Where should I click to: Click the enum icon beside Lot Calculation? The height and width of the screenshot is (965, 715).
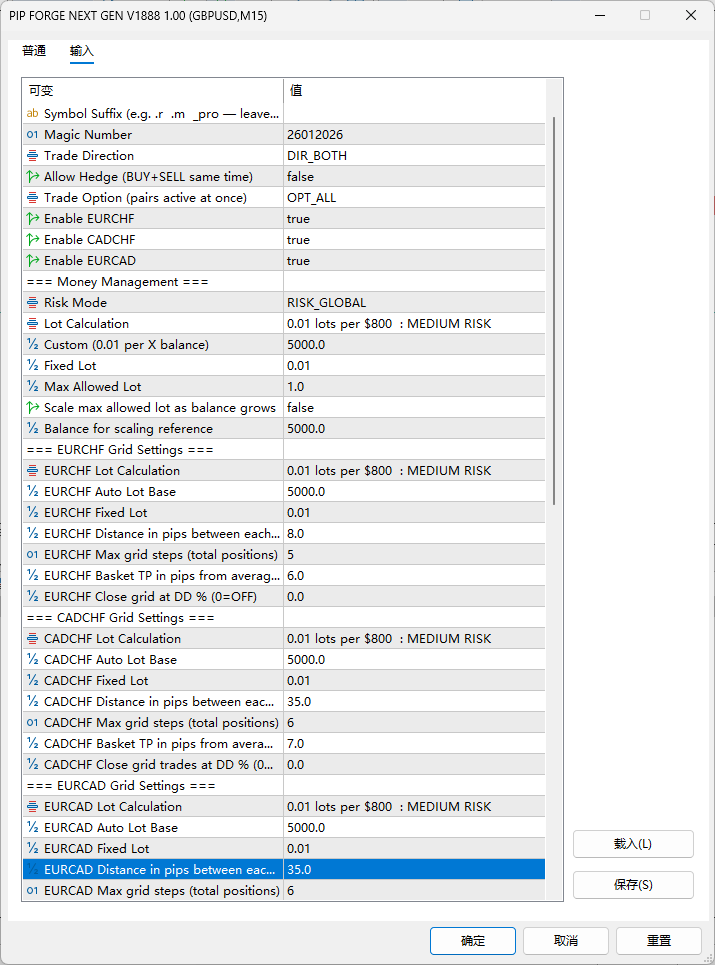click(33, 323)
